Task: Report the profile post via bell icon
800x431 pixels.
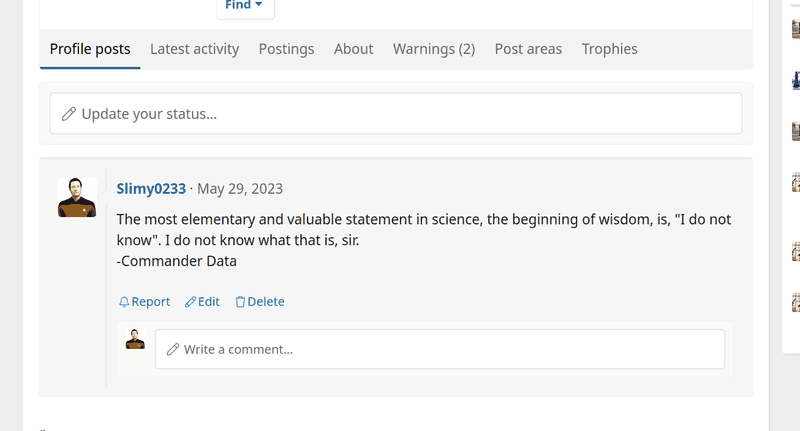Action: (x=124, y=302)
